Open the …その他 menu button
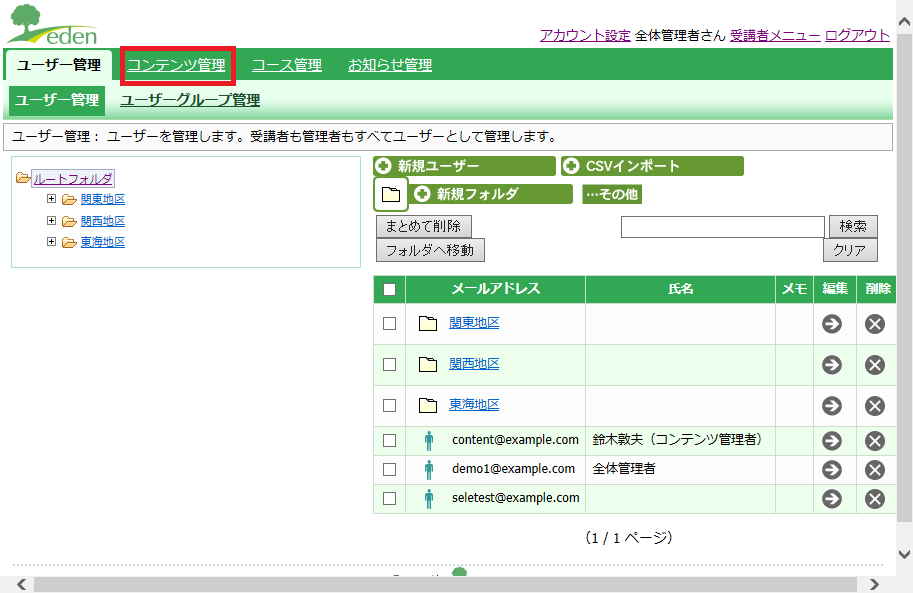 [612, 194]
